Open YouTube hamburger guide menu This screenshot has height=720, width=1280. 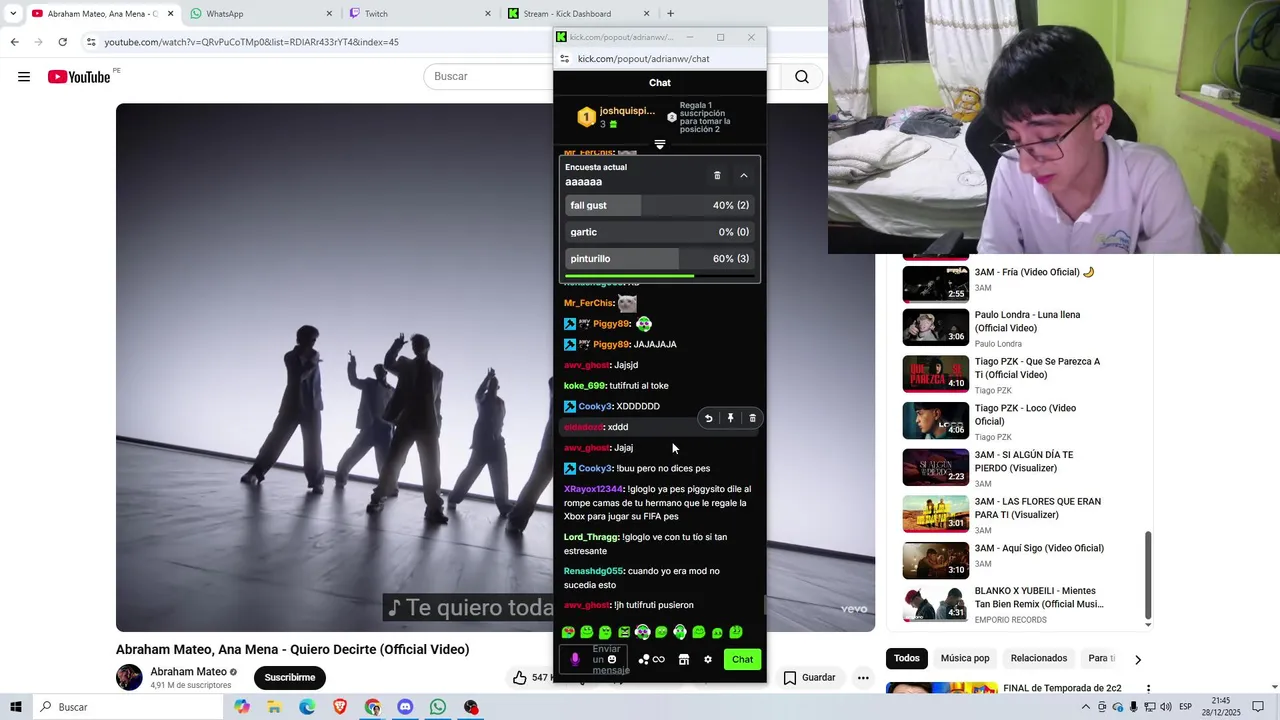pos(24,77)
